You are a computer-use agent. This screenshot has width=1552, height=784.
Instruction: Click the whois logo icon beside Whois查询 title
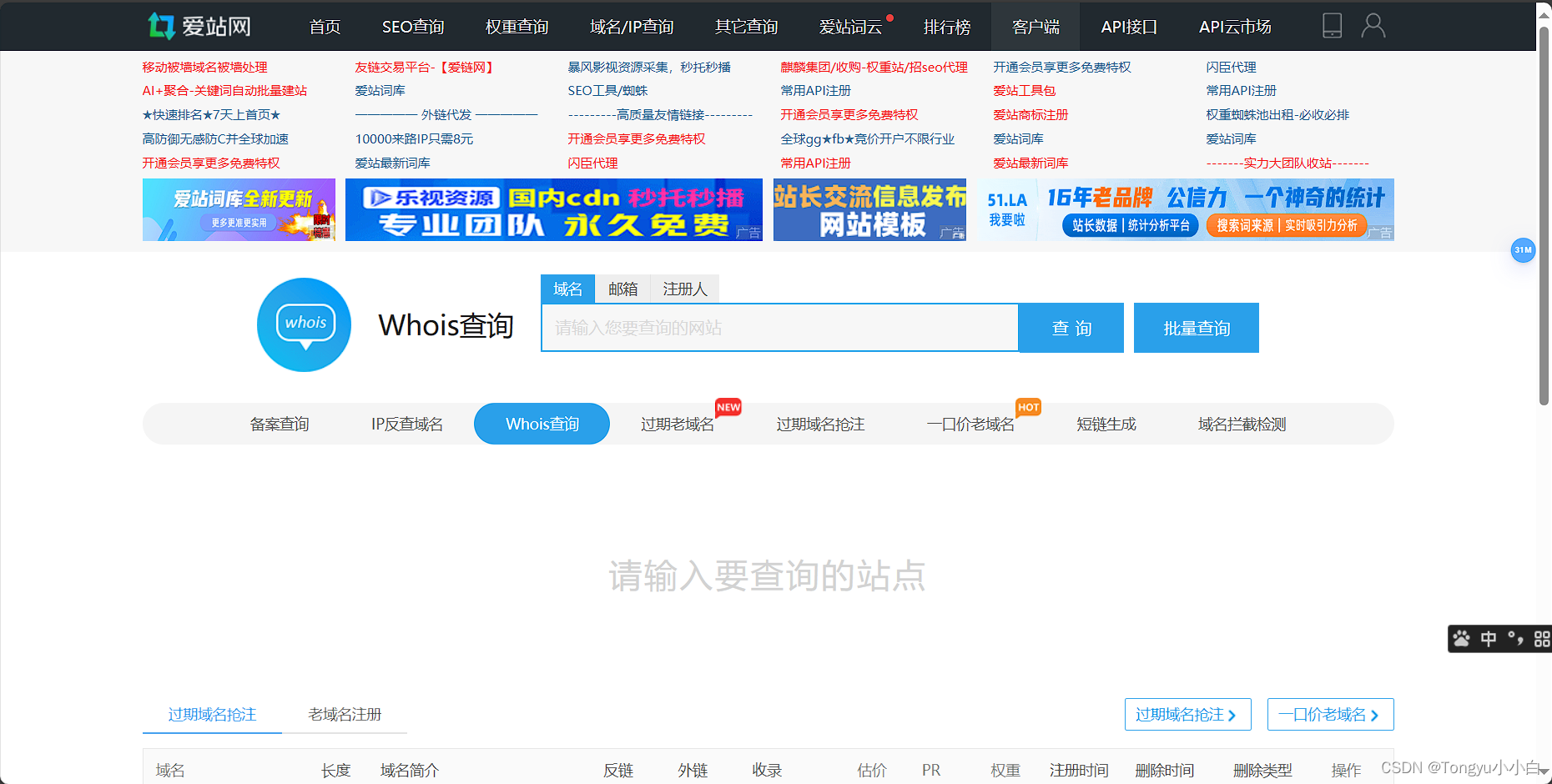coord(304,325)
